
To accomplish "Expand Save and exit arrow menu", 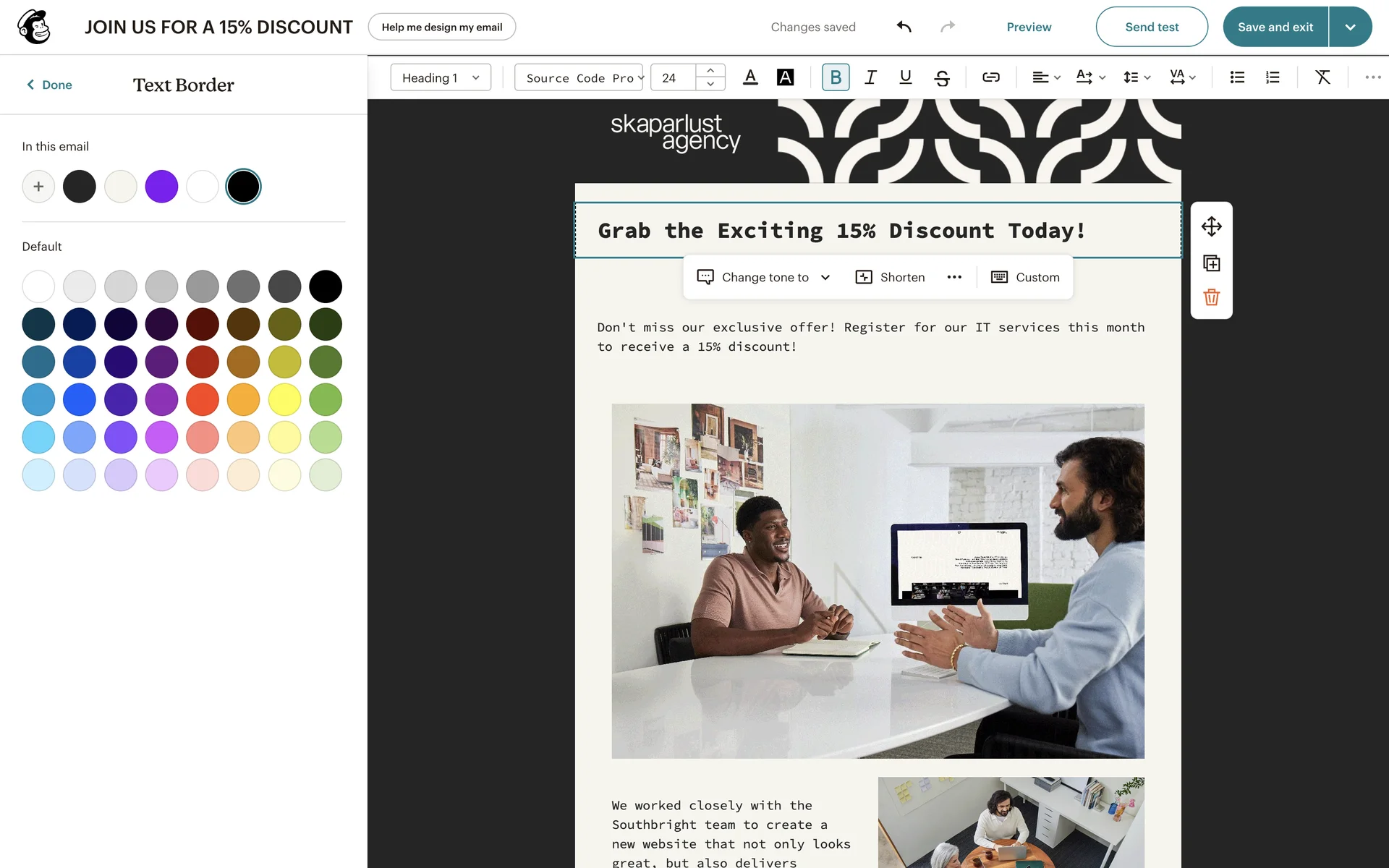I will point(1350,27).
